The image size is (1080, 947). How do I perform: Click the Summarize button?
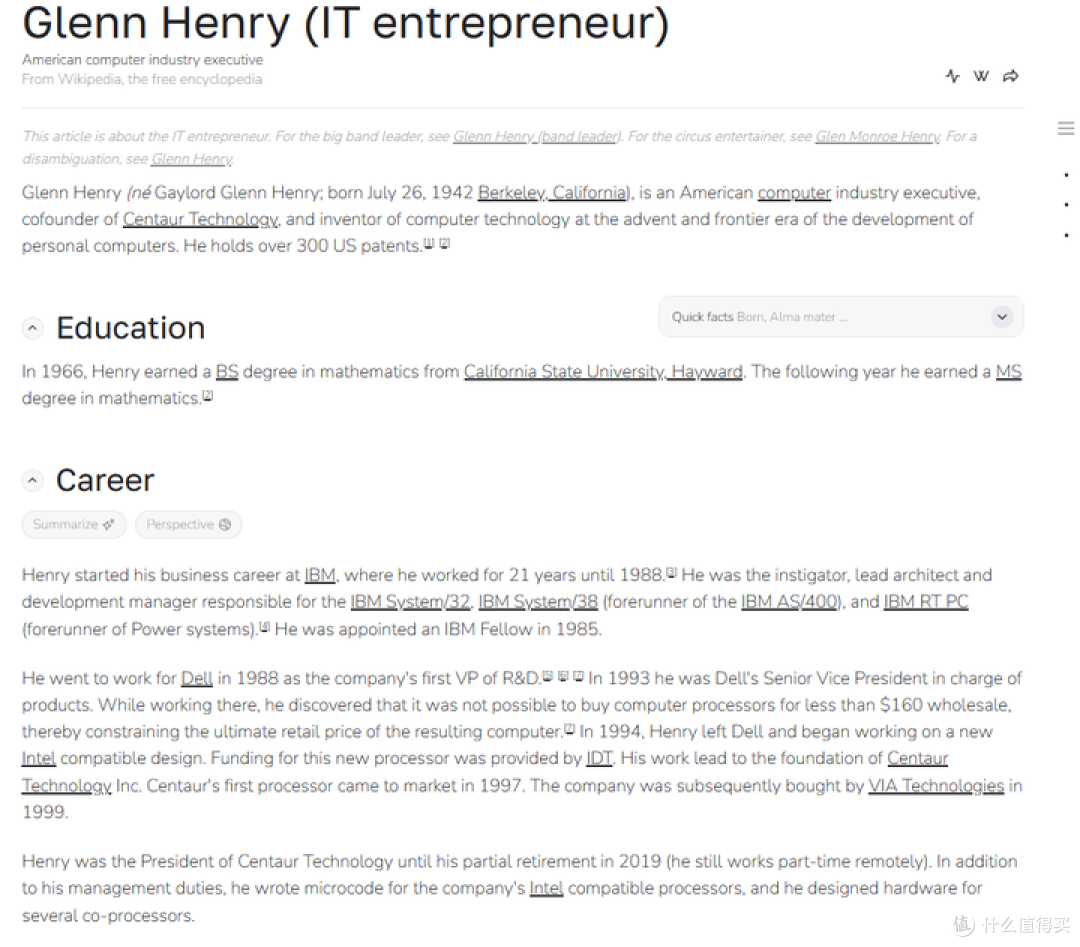tap(74, 524)
